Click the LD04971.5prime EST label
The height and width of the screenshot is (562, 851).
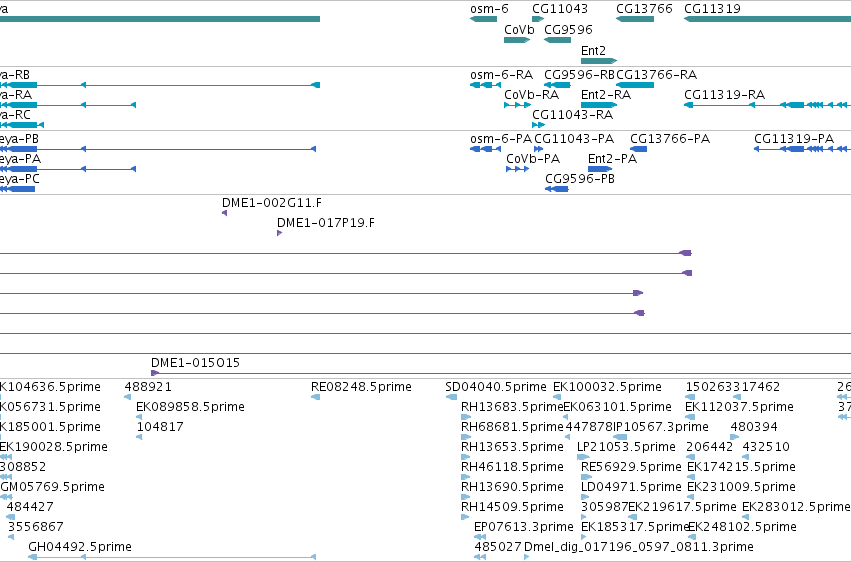(x=631, y=487)
